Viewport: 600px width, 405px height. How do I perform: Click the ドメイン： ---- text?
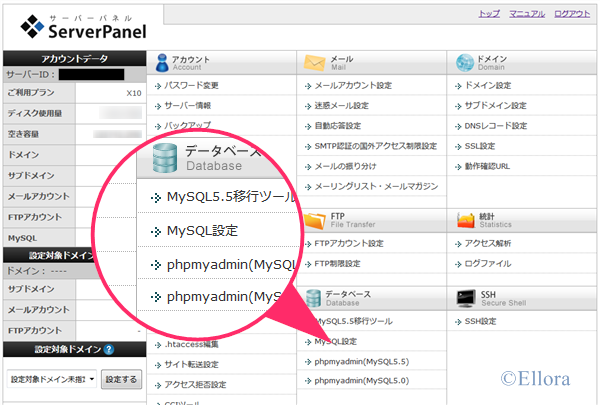click(37, 271)
